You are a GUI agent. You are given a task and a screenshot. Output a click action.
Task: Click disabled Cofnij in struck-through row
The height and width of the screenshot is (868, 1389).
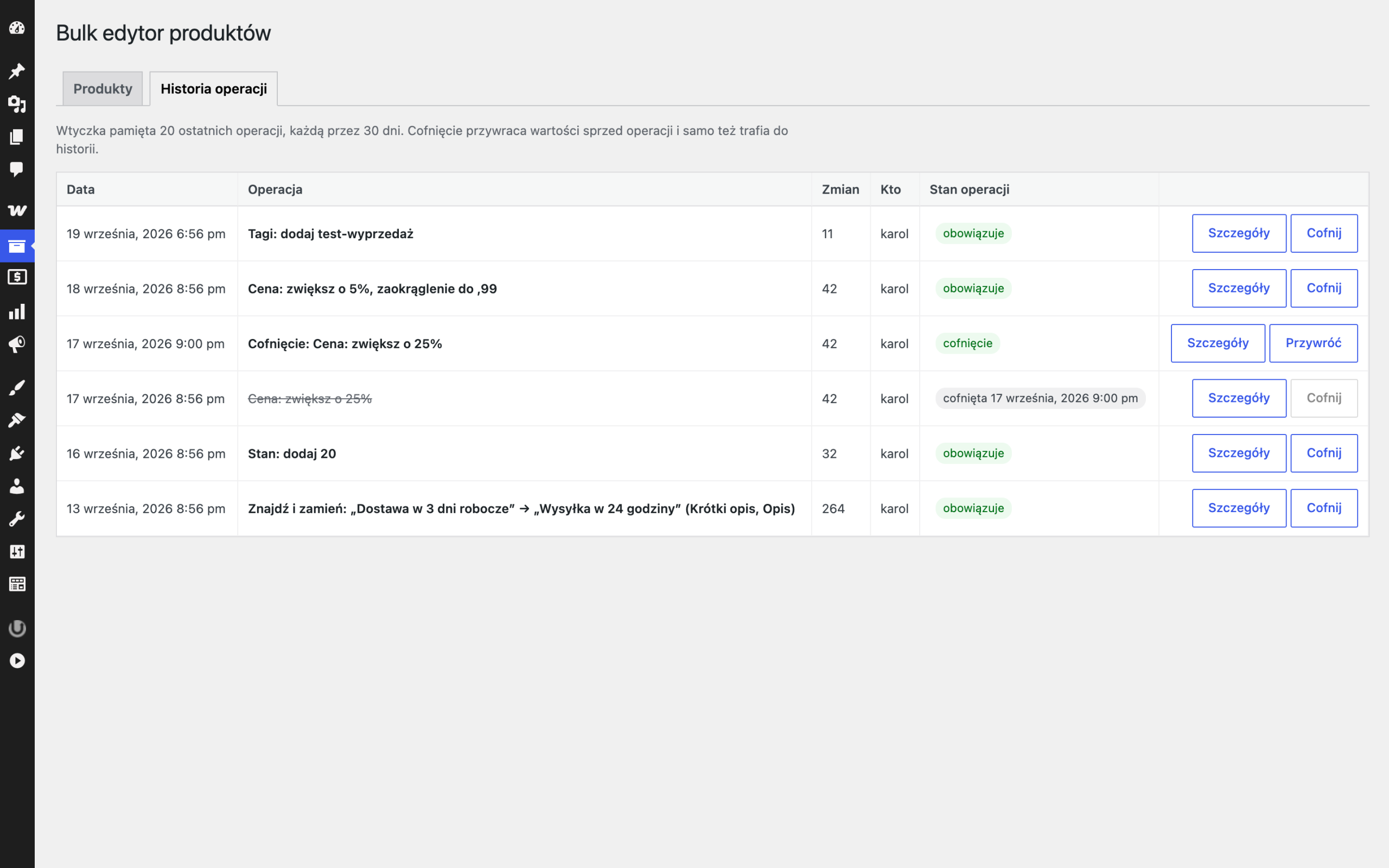pos(1324,398)
